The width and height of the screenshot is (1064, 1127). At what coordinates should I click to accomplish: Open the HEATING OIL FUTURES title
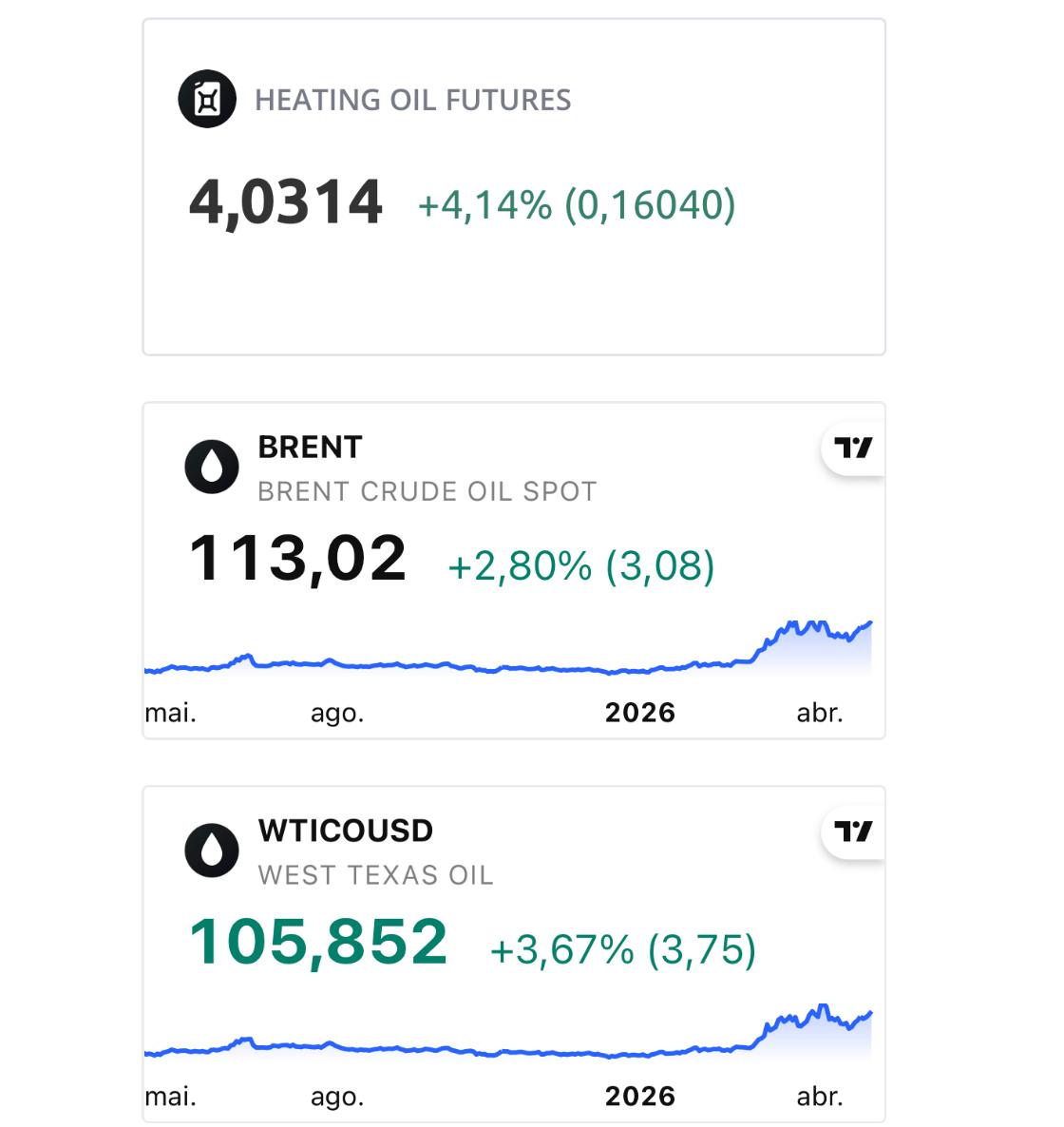[x=412, y=100]
